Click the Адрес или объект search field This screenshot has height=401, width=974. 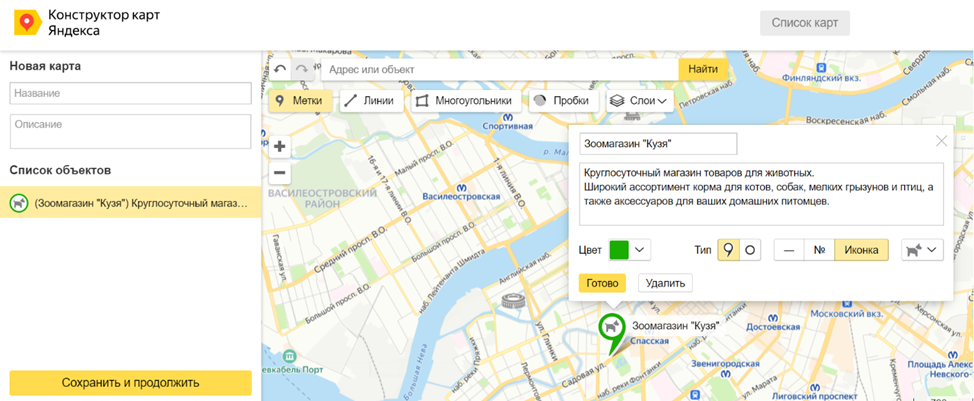pos(500,70)
